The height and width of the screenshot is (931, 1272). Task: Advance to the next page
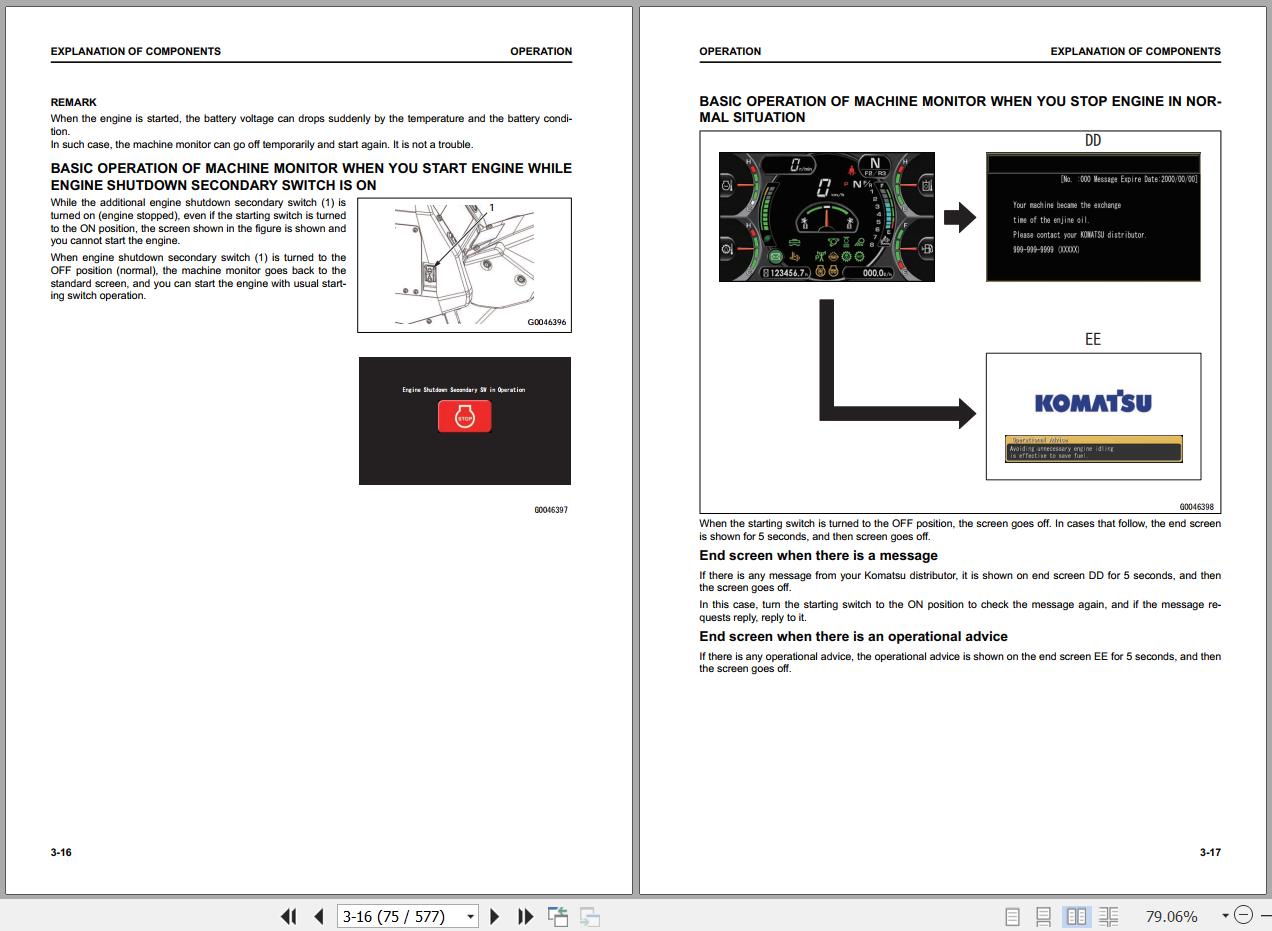click(x=494, y=916)
